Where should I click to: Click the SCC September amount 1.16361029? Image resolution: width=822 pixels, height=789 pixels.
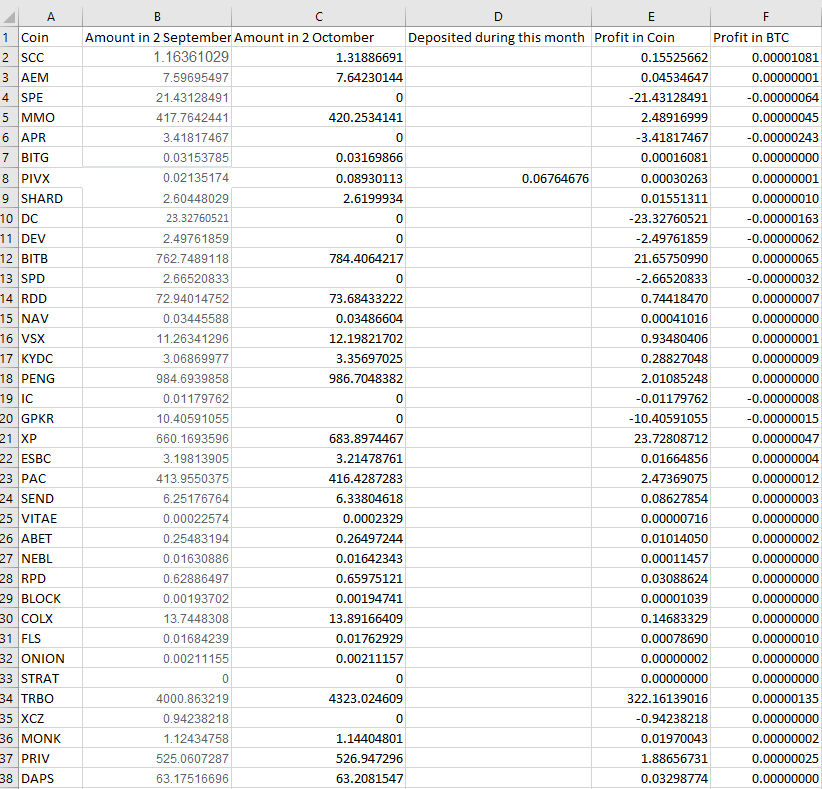click(x=157, y=57)
